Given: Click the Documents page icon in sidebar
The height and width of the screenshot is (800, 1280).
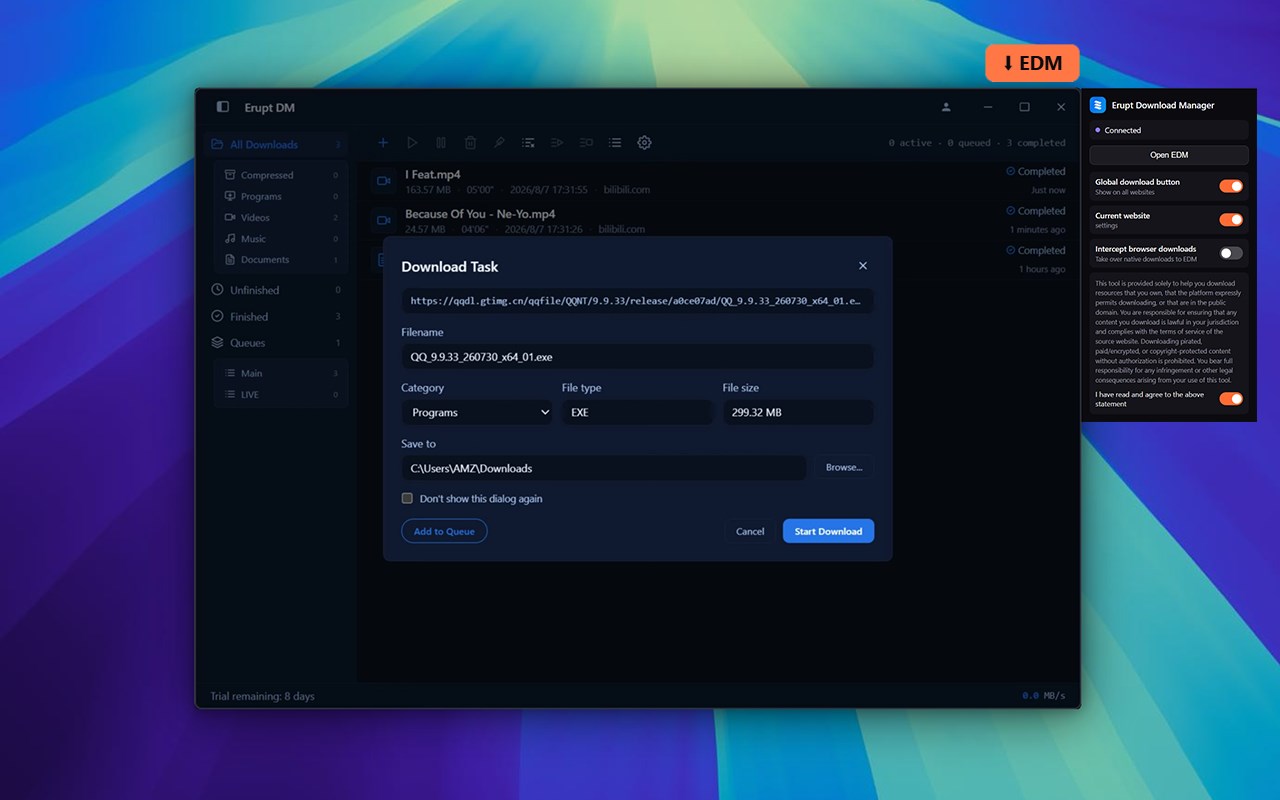Looking at the screenshot, I should (x=230, y=260).
